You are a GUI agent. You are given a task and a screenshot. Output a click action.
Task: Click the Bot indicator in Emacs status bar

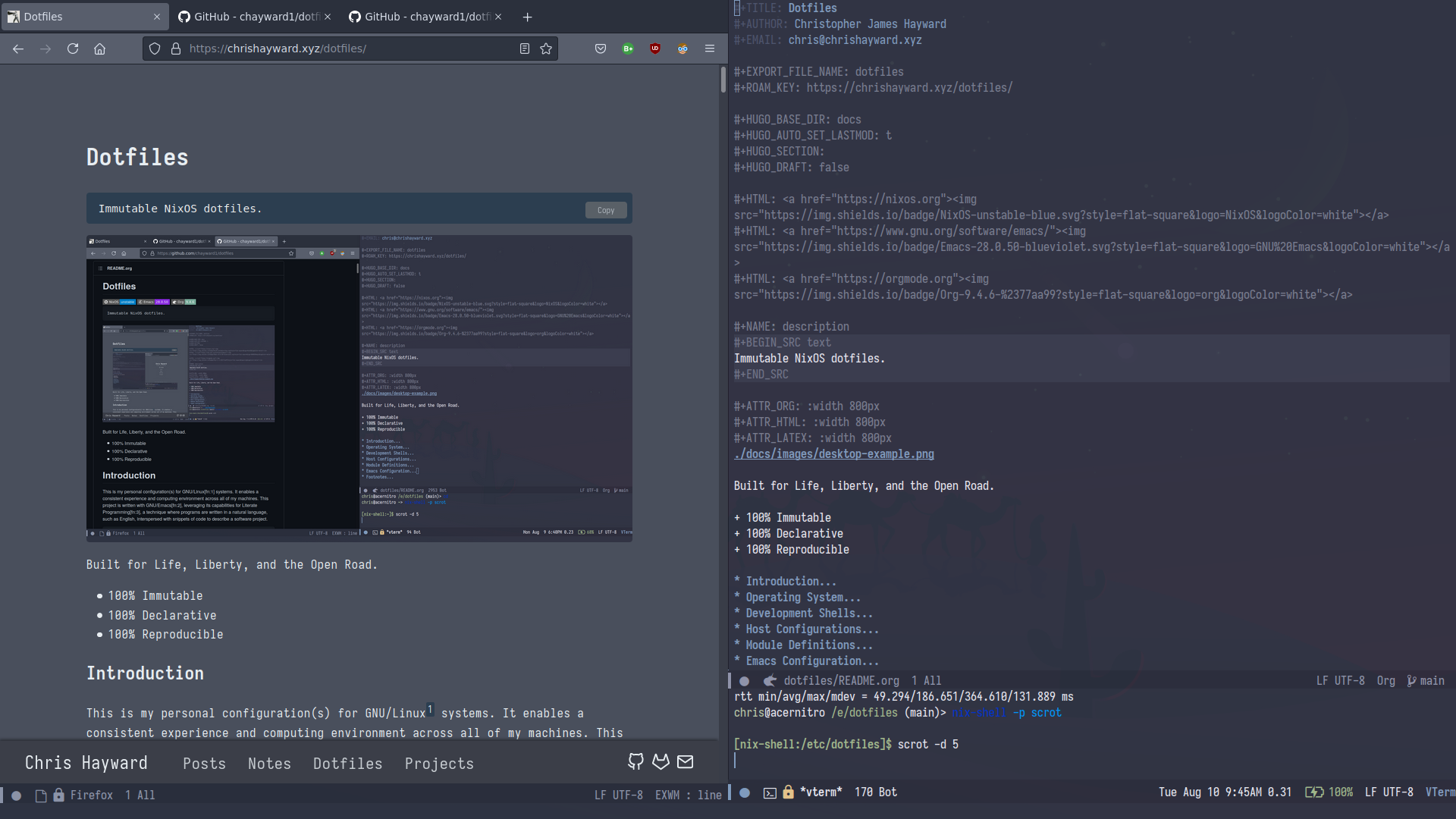[886, 791]
